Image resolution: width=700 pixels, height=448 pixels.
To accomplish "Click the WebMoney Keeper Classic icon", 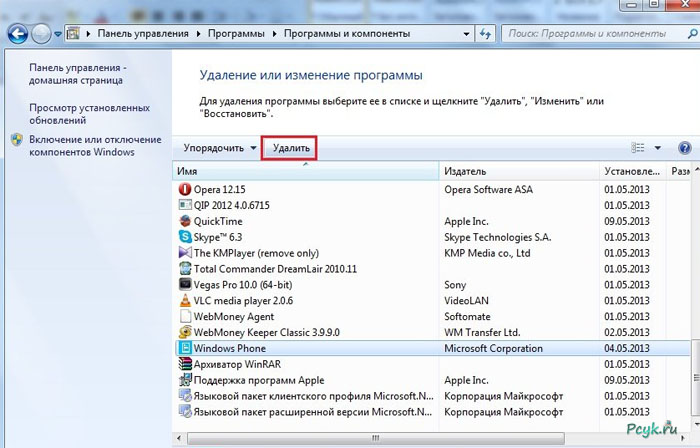I will point(185,332).
